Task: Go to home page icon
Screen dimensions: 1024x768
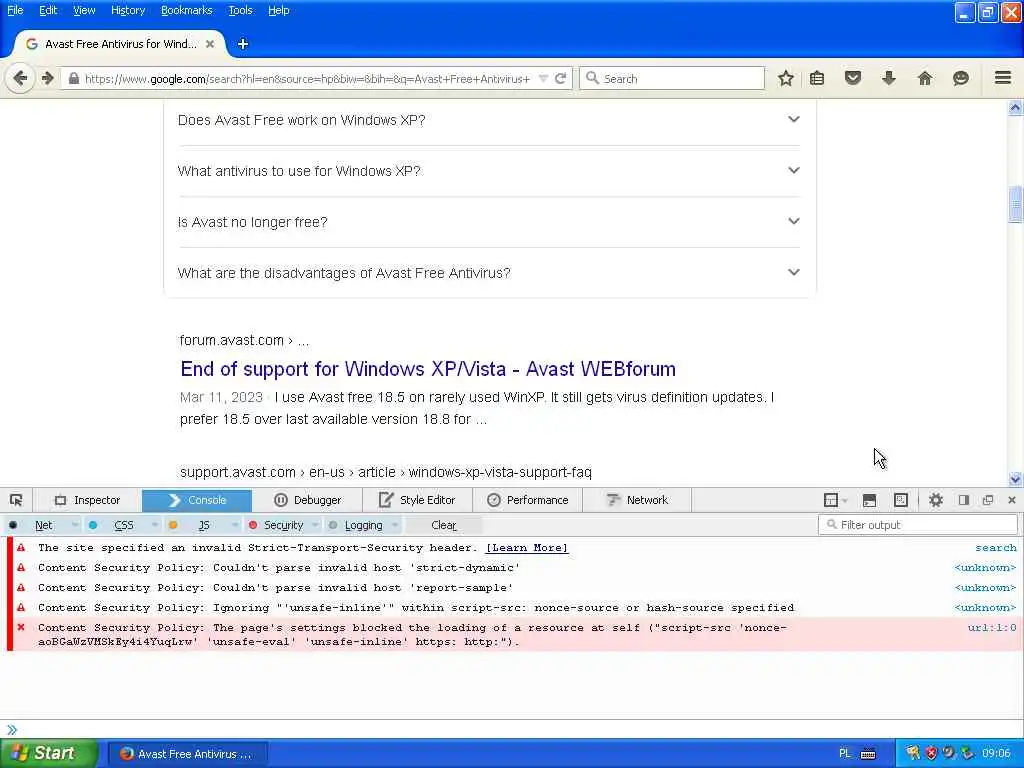Action: click(925, 78)
